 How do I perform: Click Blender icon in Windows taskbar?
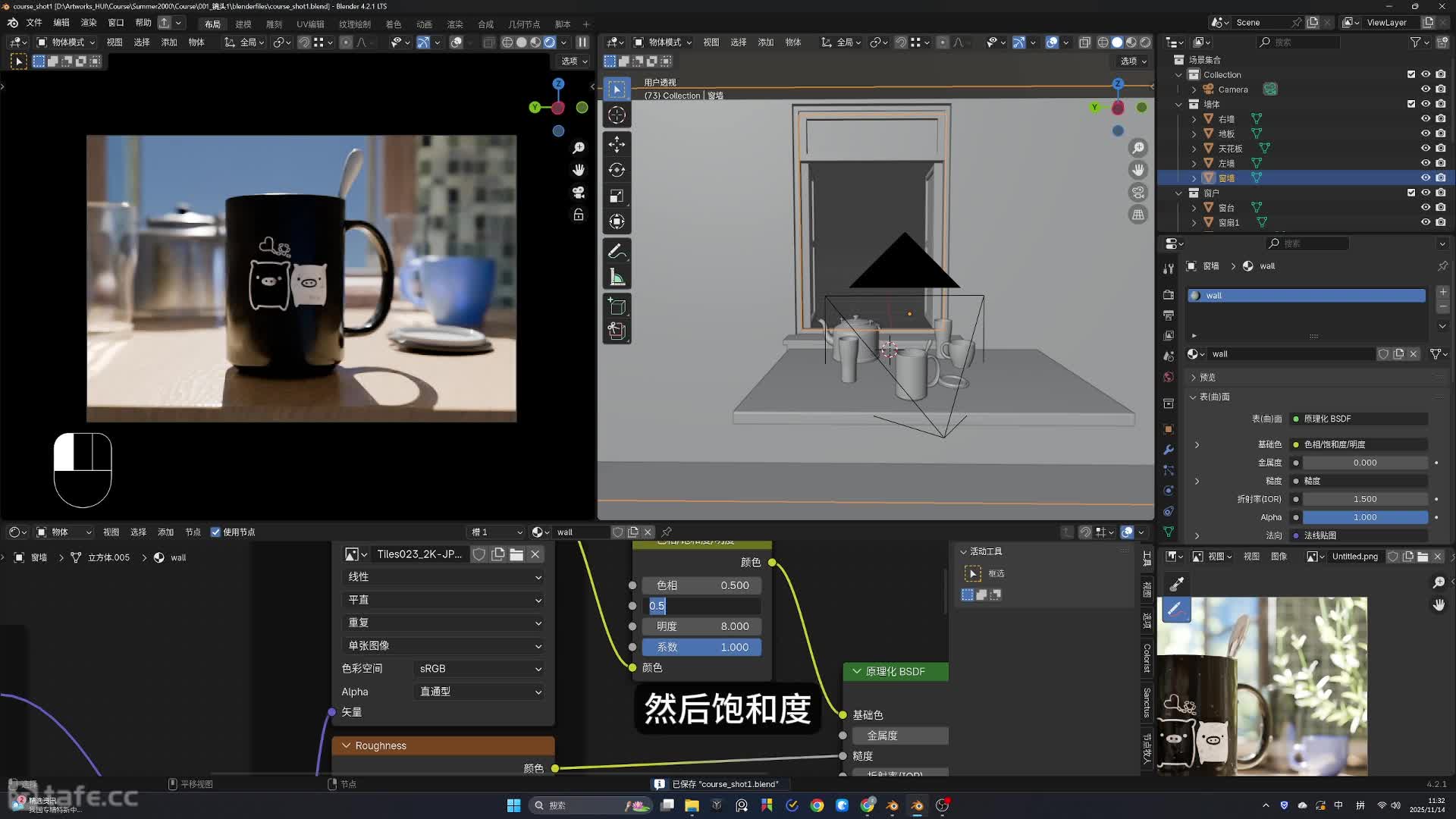pos(917,805)
